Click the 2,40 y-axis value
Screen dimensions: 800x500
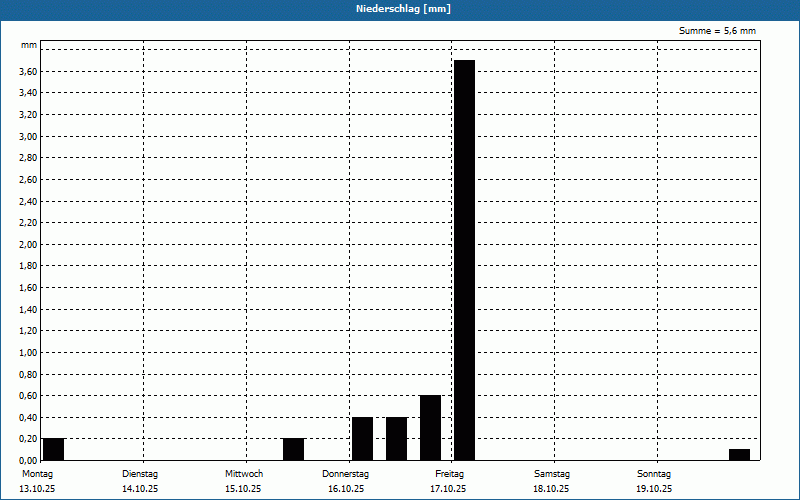click(x=28, y=201)
